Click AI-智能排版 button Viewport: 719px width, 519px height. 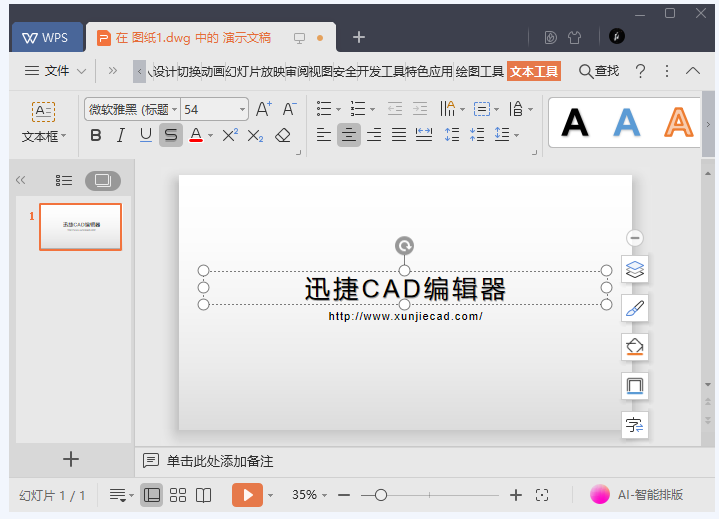pyautogui.click(x=650, y=494)
